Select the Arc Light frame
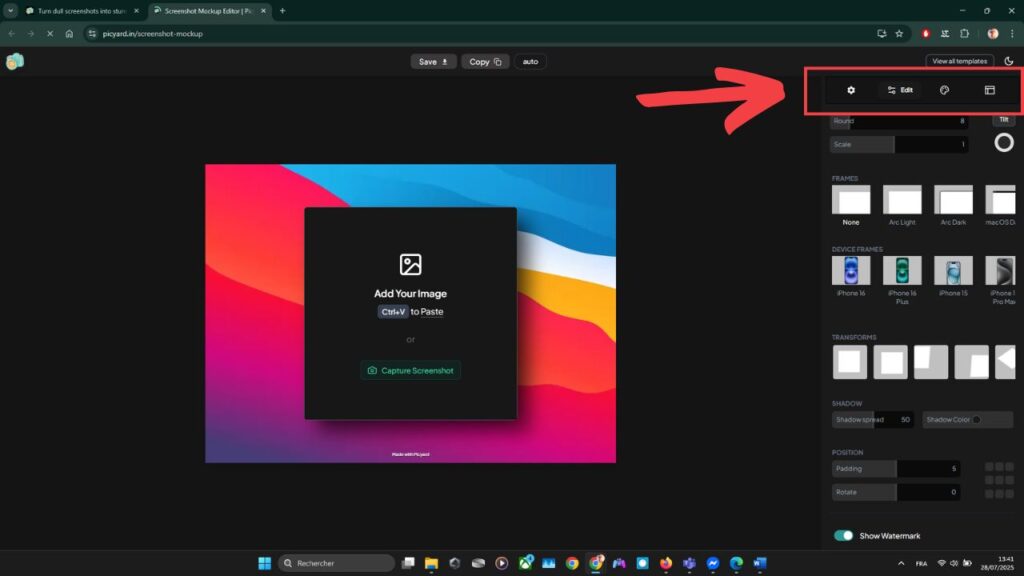 pyautogui.click(x=902, y=200)
